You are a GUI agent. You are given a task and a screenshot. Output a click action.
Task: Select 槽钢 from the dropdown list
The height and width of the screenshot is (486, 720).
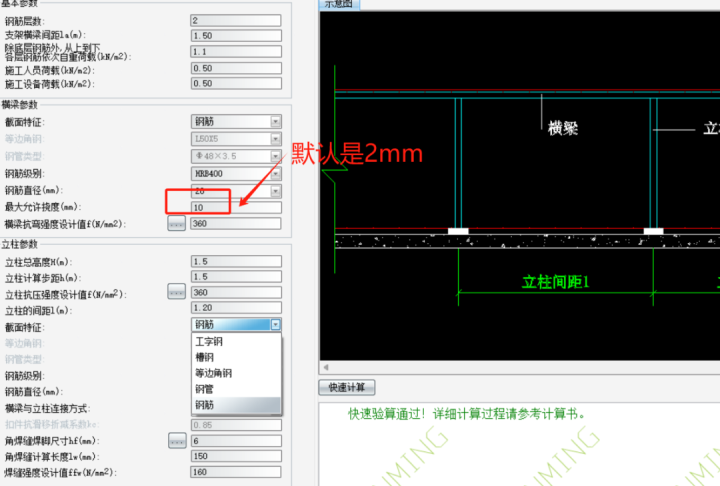click(236, 357)
